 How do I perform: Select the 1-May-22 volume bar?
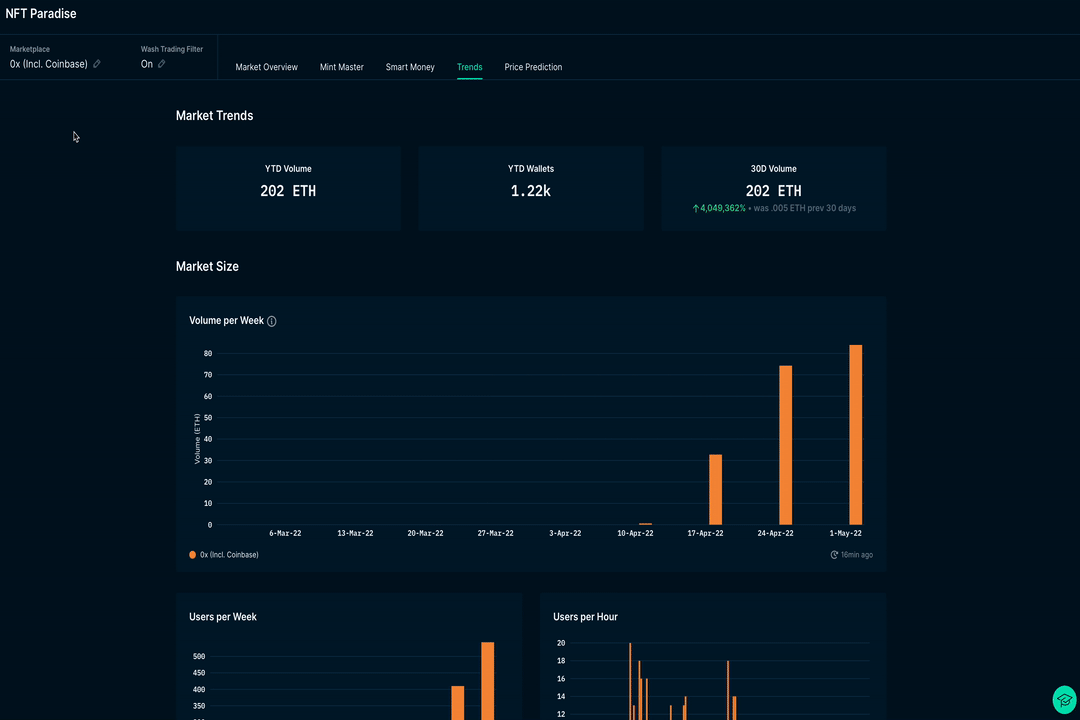[855, 435]
